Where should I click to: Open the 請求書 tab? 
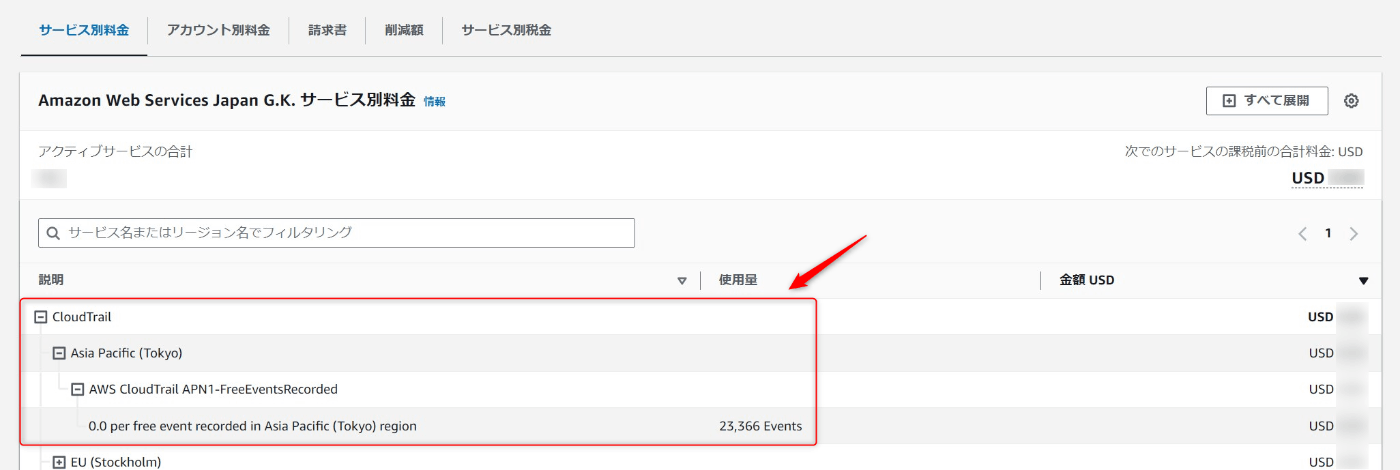pos(327,30)
